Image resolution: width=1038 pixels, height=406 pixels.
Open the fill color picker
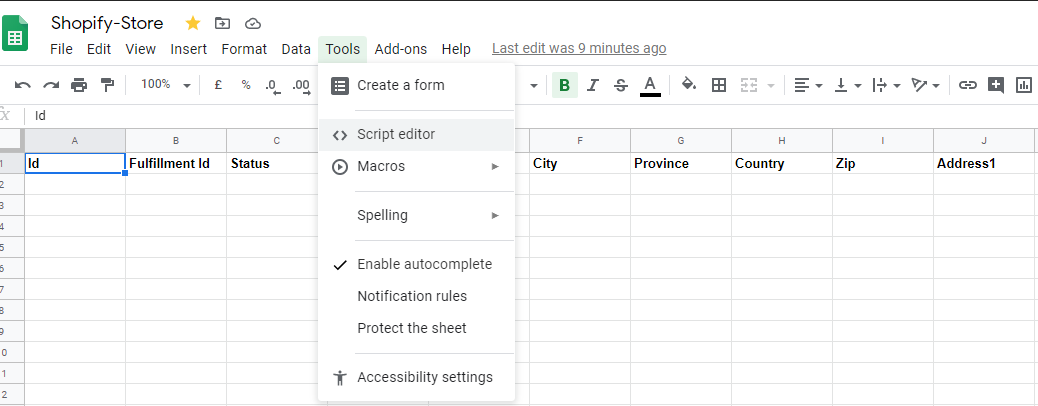[x=689, y=85]
